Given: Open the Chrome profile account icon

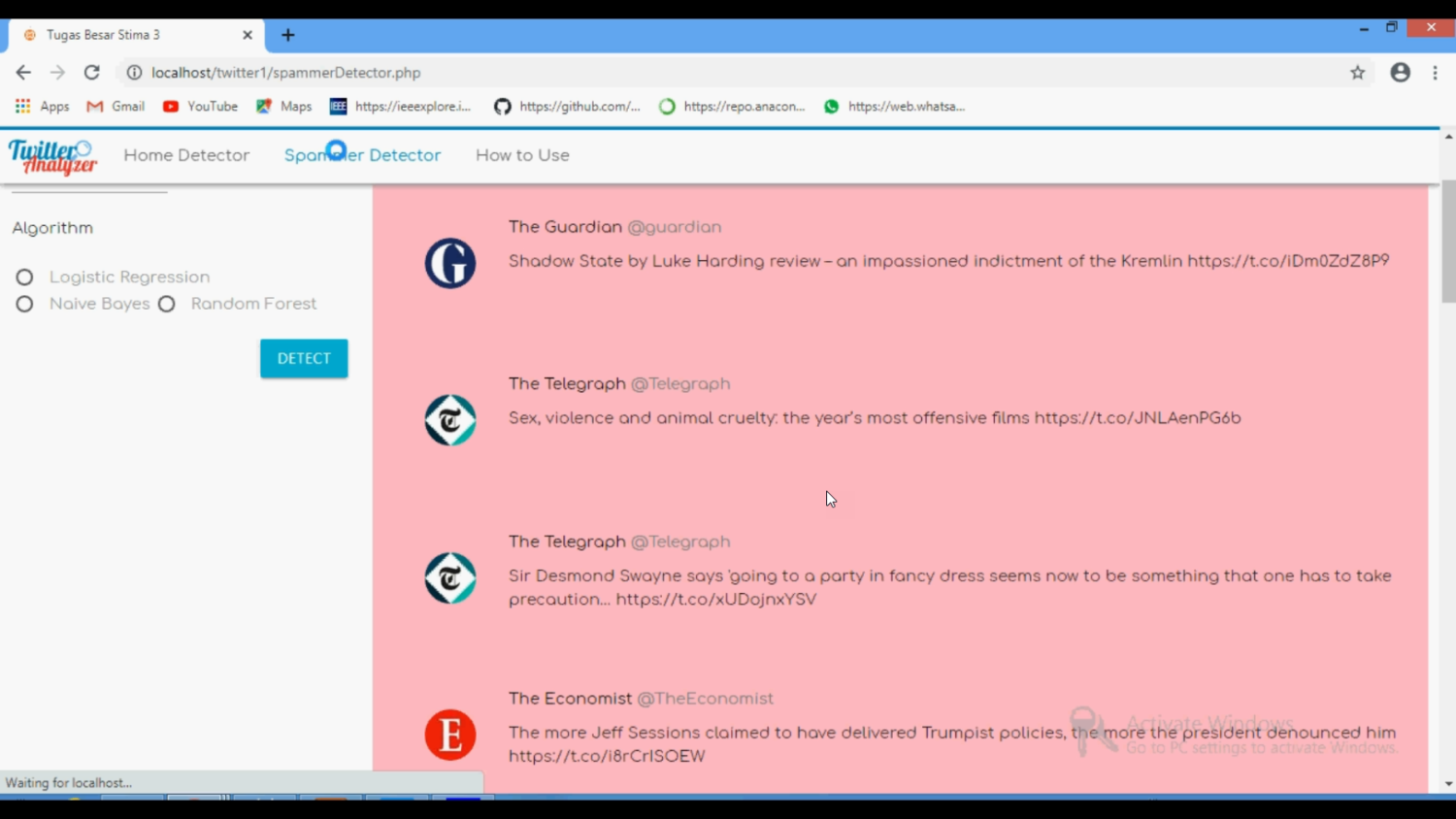Looking at the screenshot, I should click(1400, 73).
